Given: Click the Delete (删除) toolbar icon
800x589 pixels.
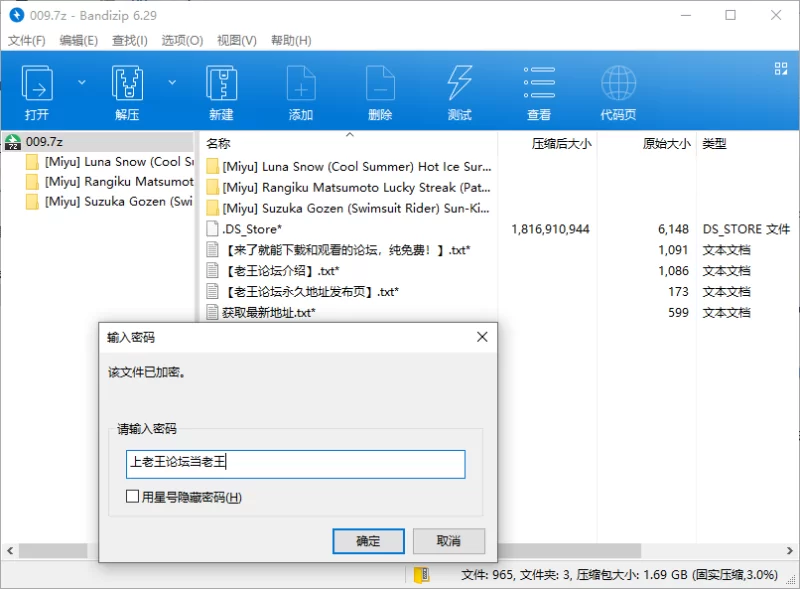Looking at the screenshot, I should coord(380,83).
